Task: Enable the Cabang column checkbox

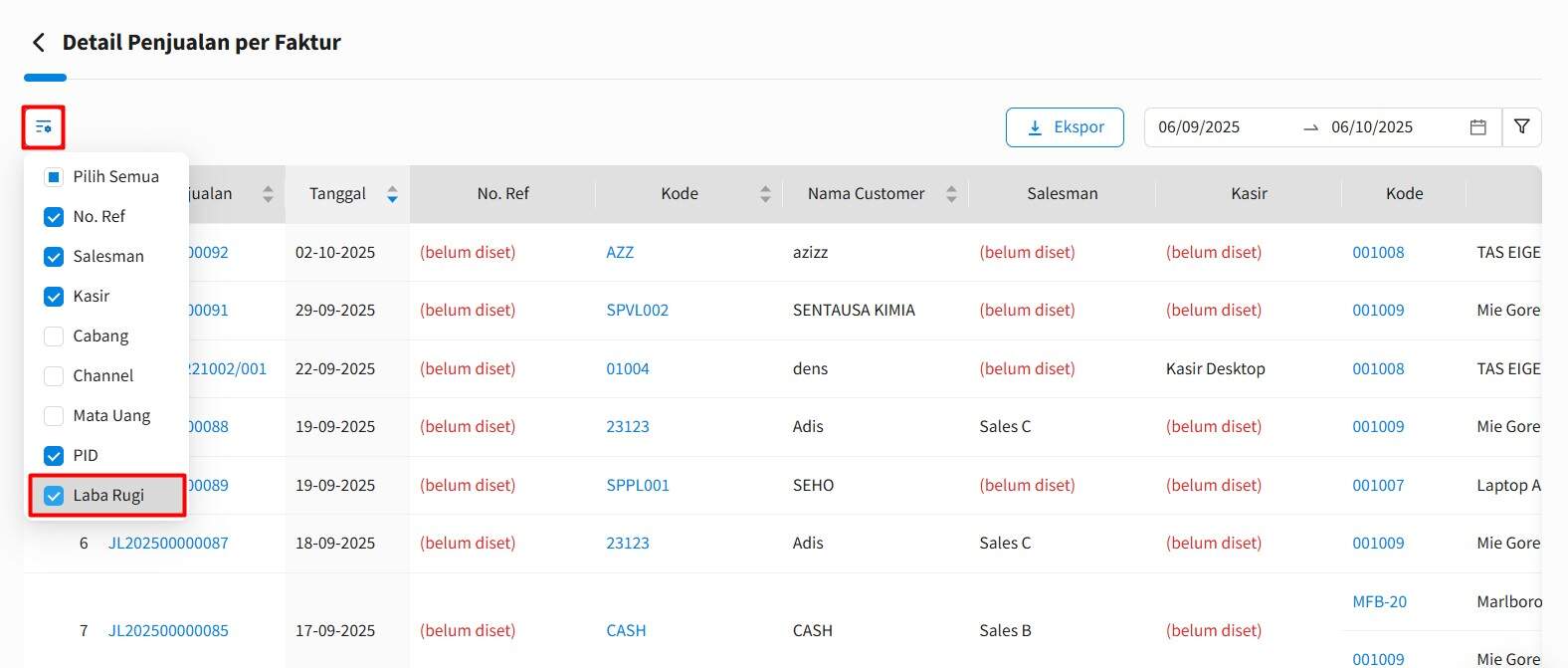Action: [54, 336]
